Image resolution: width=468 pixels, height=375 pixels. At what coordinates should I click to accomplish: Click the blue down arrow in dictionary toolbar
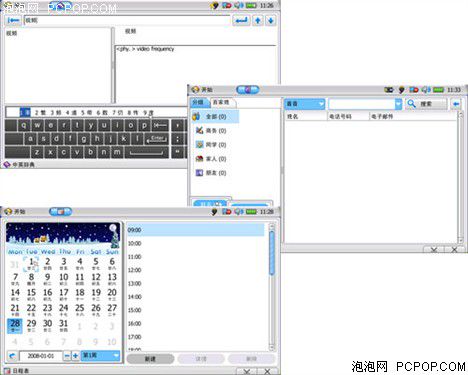(x=271, y=20)
